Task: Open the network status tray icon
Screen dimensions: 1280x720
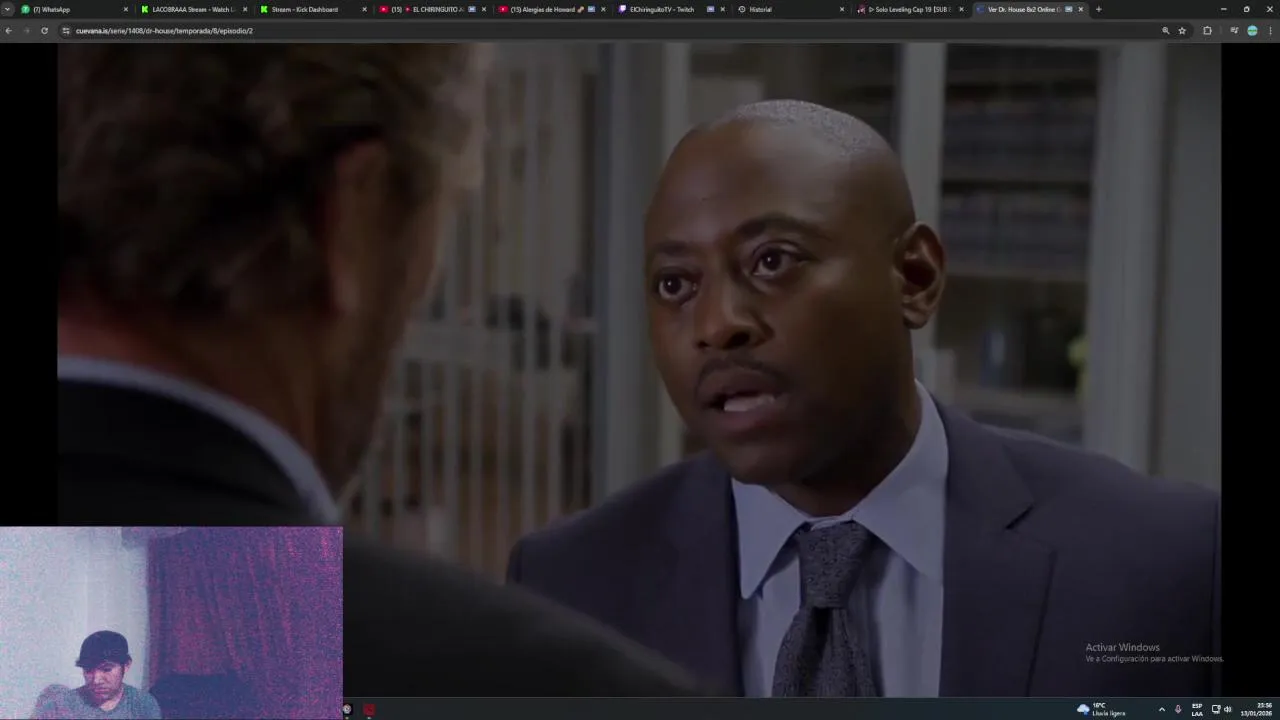Action: [x=1216, y=710]
